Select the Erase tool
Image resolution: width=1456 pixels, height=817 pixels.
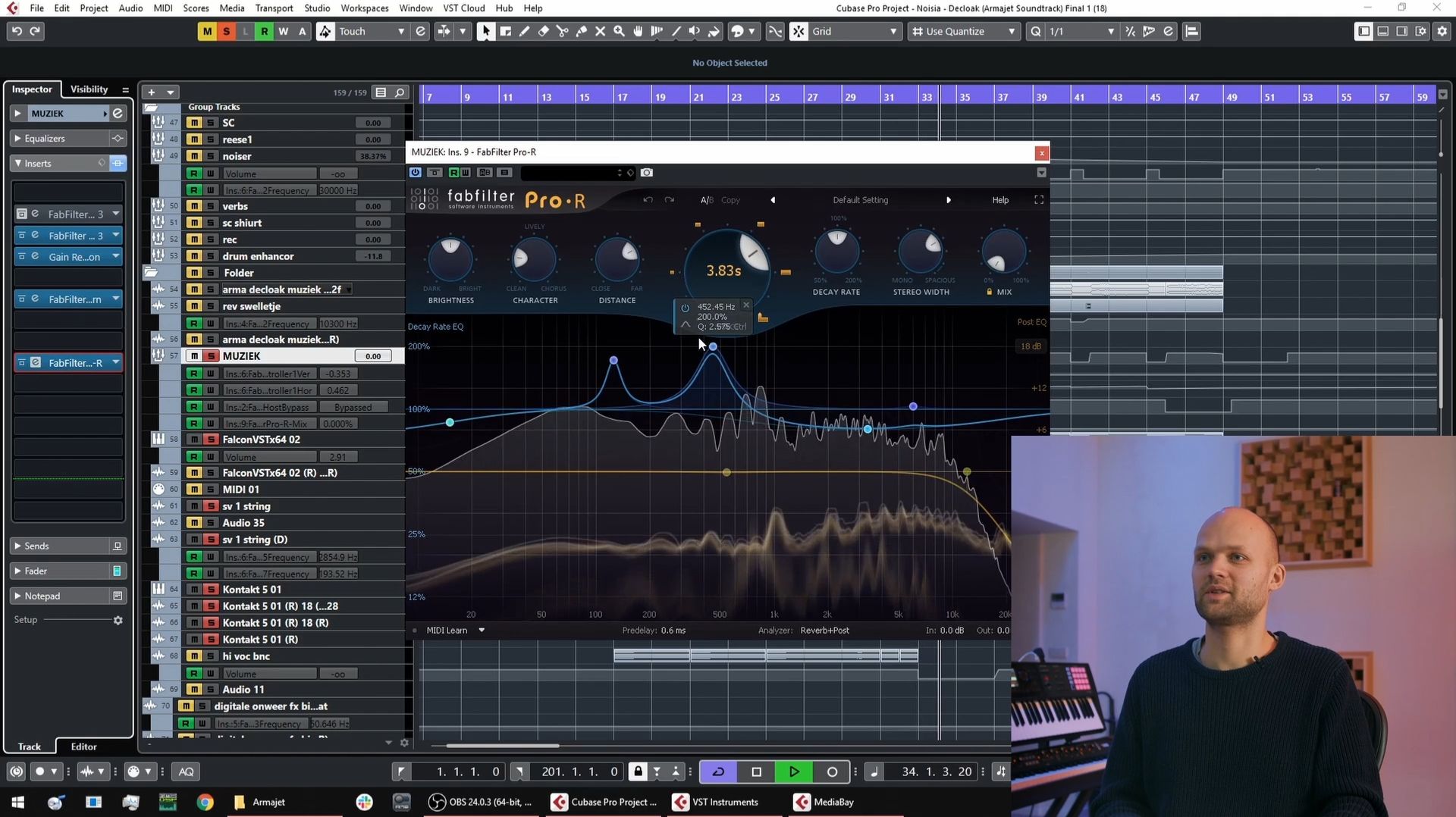click(543, 31)
